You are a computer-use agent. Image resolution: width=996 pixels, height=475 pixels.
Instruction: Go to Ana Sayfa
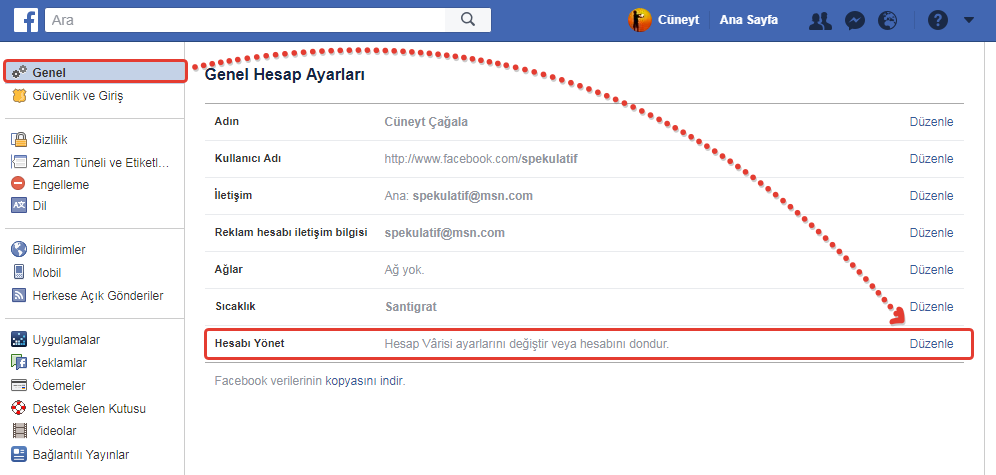[748, 20]
